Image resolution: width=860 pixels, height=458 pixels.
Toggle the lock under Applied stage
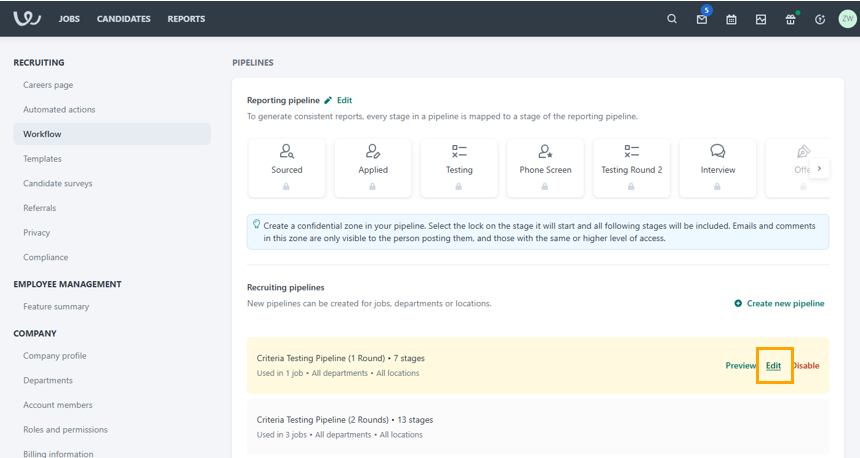(373, 187)
